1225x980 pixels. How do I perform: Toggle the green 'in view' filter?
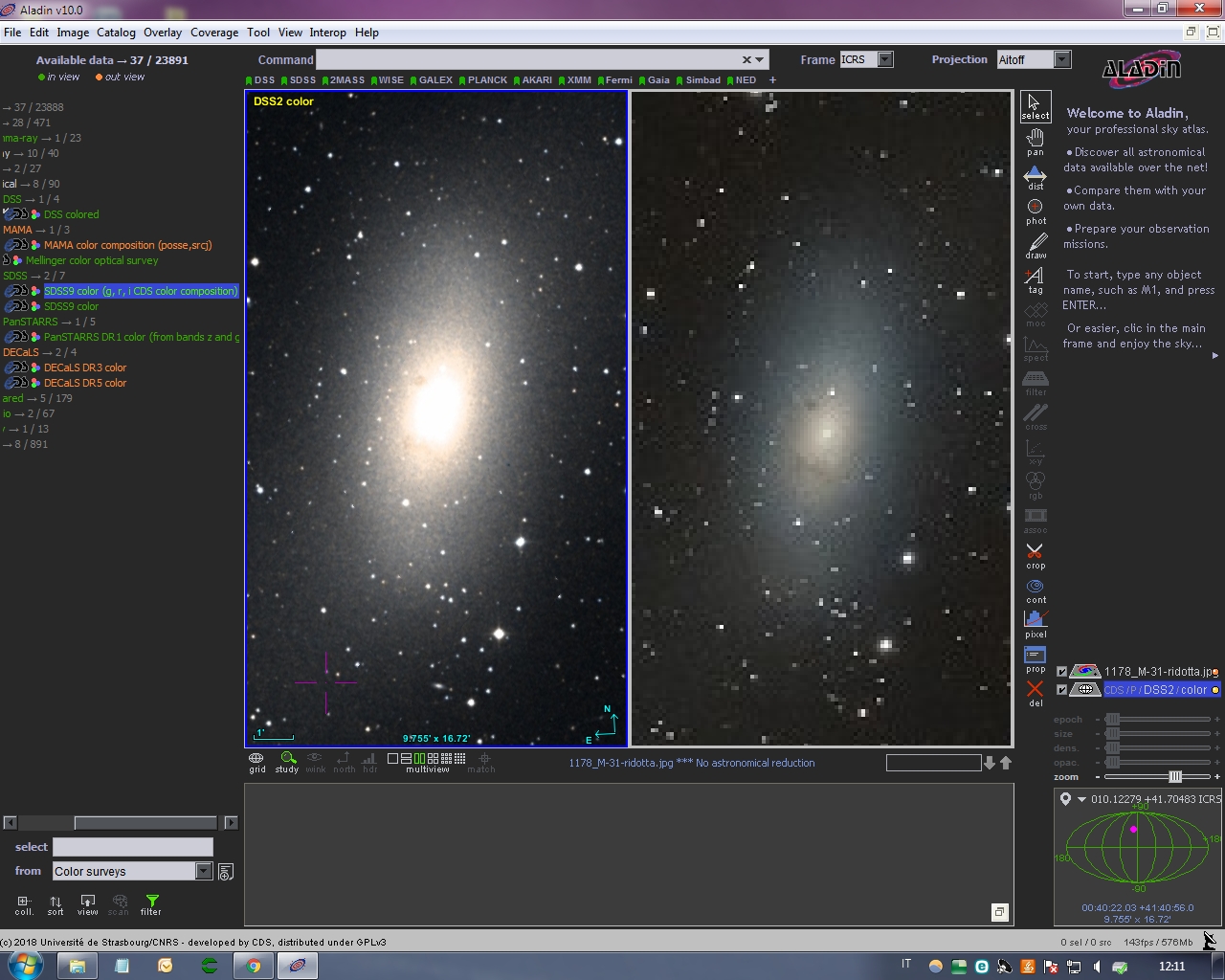(58, 77)
